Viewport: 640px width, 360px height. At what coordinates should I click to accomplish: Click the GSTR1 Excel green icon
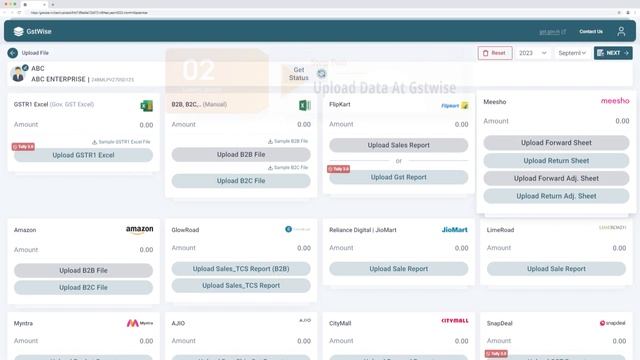click(147, 106)
